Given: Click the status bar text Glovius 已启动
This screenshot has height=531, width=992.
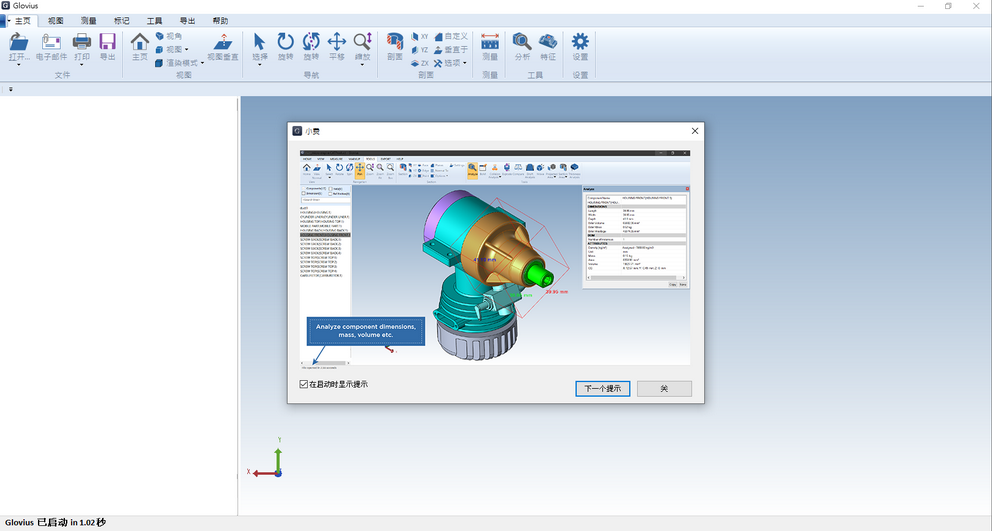Looking at the screenshot, I should pyautogui.click(x=56, y=523).
